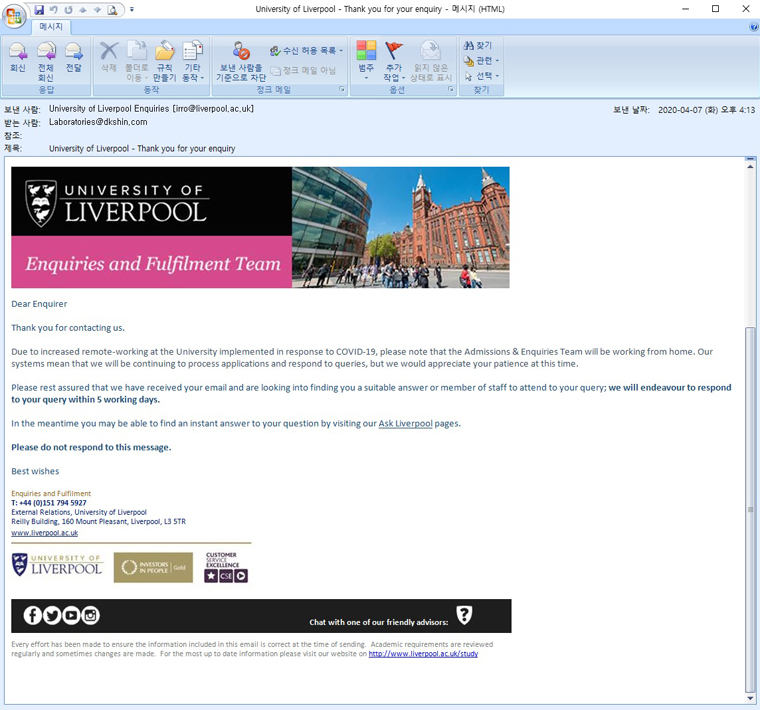The image size is (760, 710).
Task: Save using the quick access floppy icon
Action: pos(39,9)
